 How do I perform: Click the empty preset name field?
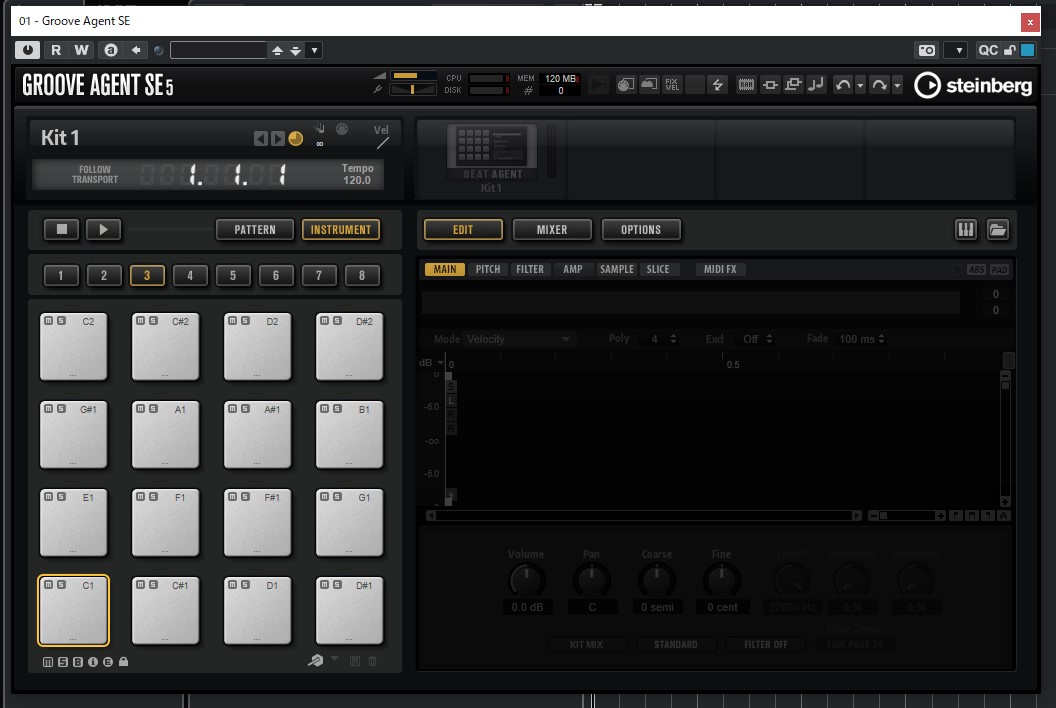218,51
